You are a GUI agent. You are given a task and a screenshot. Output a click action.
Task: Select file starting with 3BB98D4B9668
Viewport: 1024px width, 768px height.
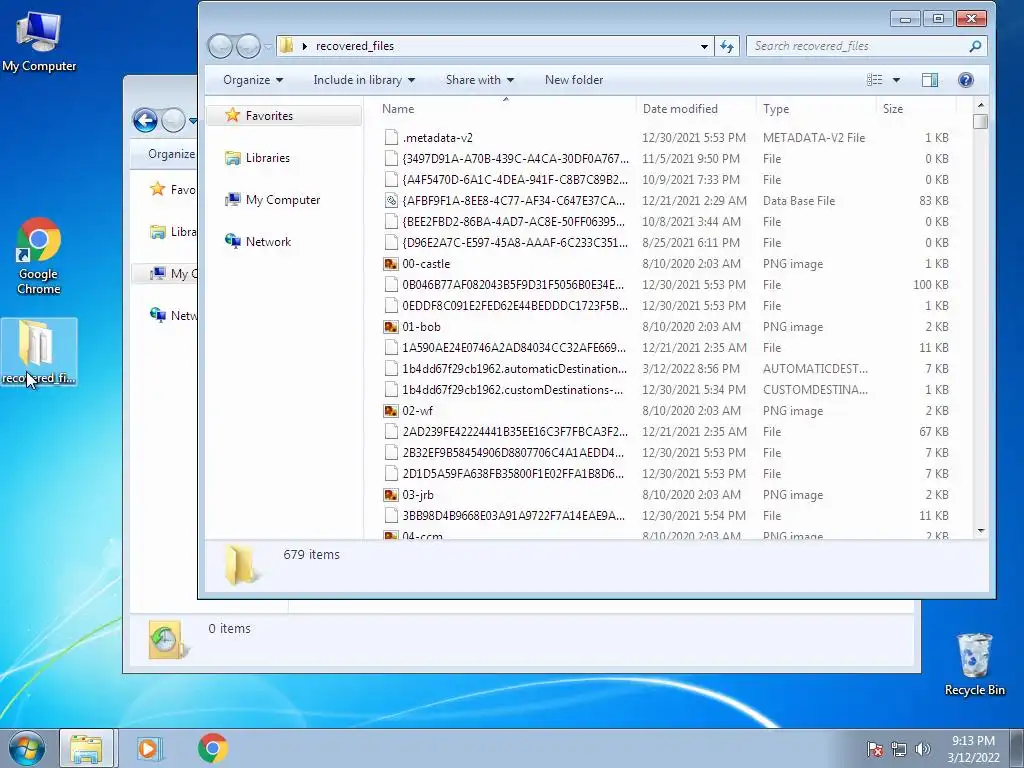pyautogui.click(x=666, y=516)
